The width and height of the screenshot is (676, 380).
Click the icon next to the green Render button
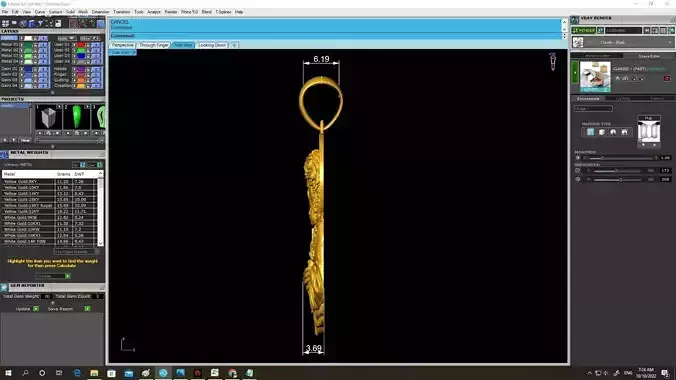pyautogui.click(x=600, y=31)
